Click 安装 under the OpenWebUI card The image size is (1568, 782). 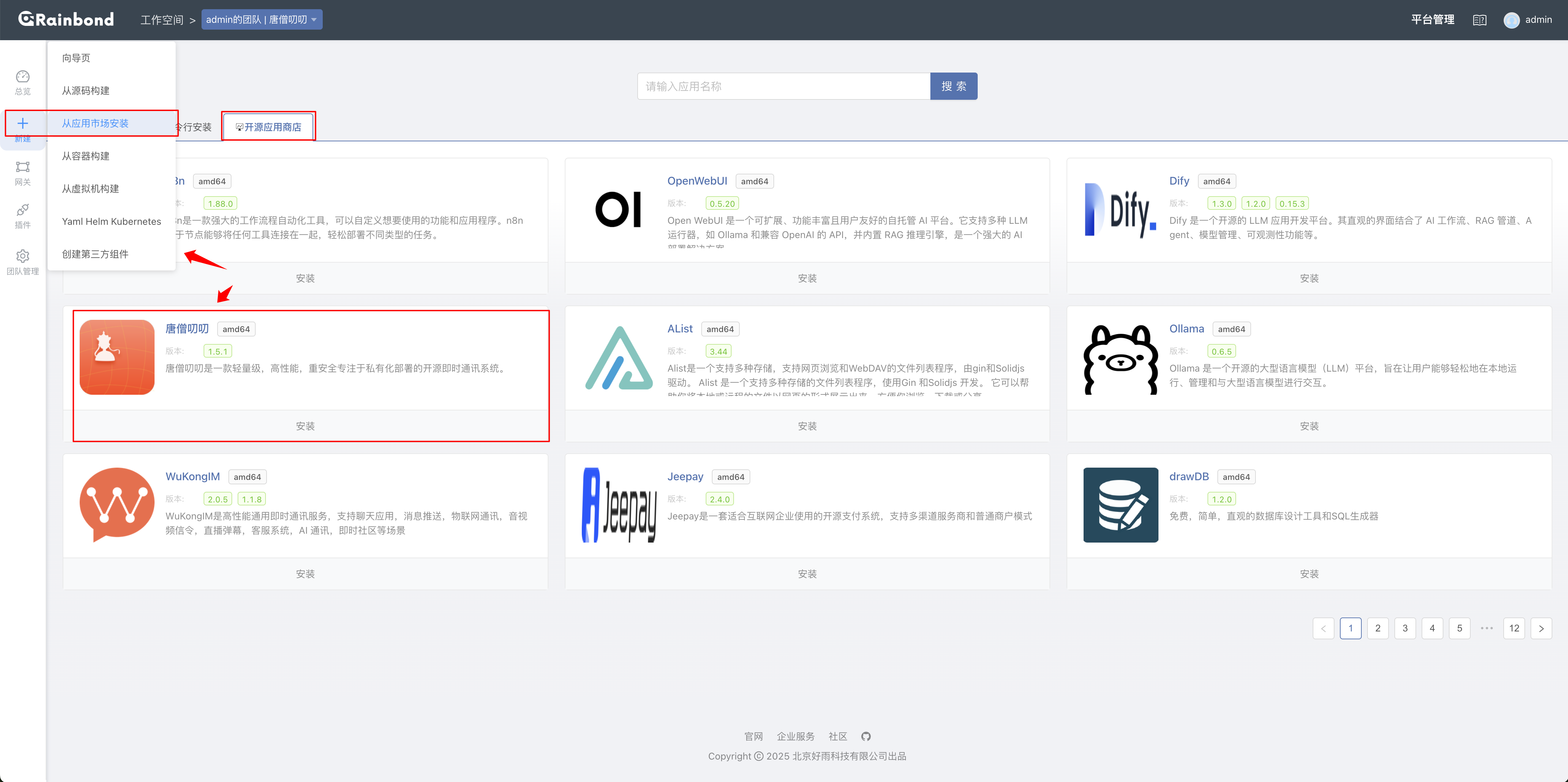(807, 278)
